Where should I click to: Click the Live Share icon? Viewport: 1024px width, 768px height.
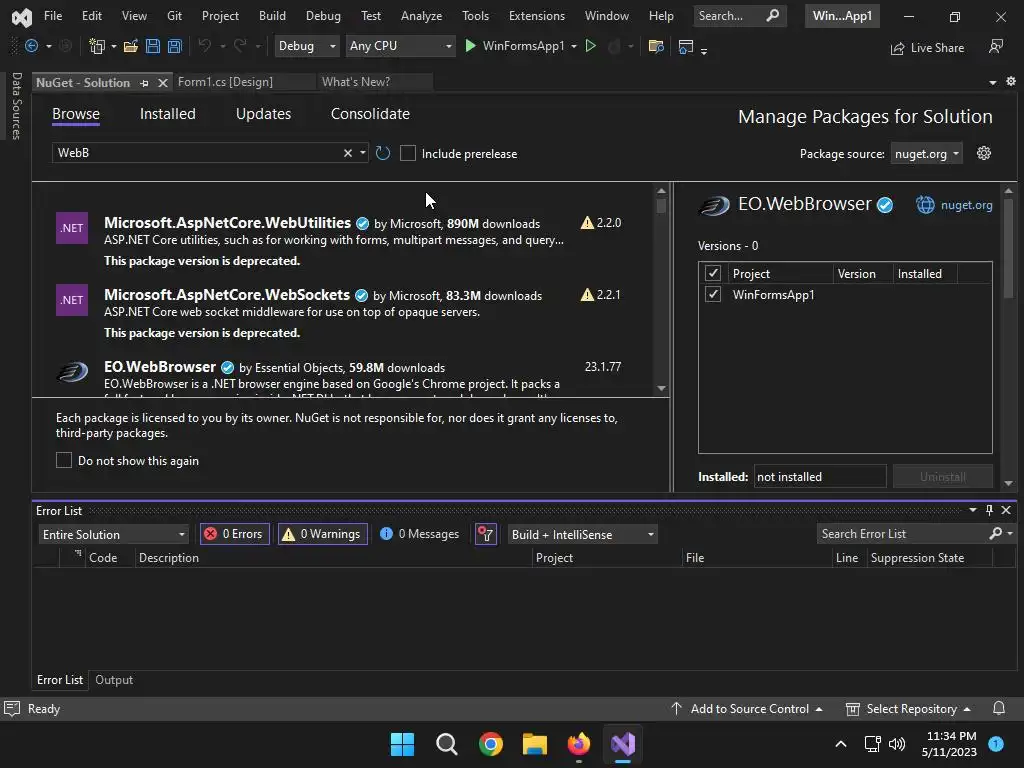point(898,48)
